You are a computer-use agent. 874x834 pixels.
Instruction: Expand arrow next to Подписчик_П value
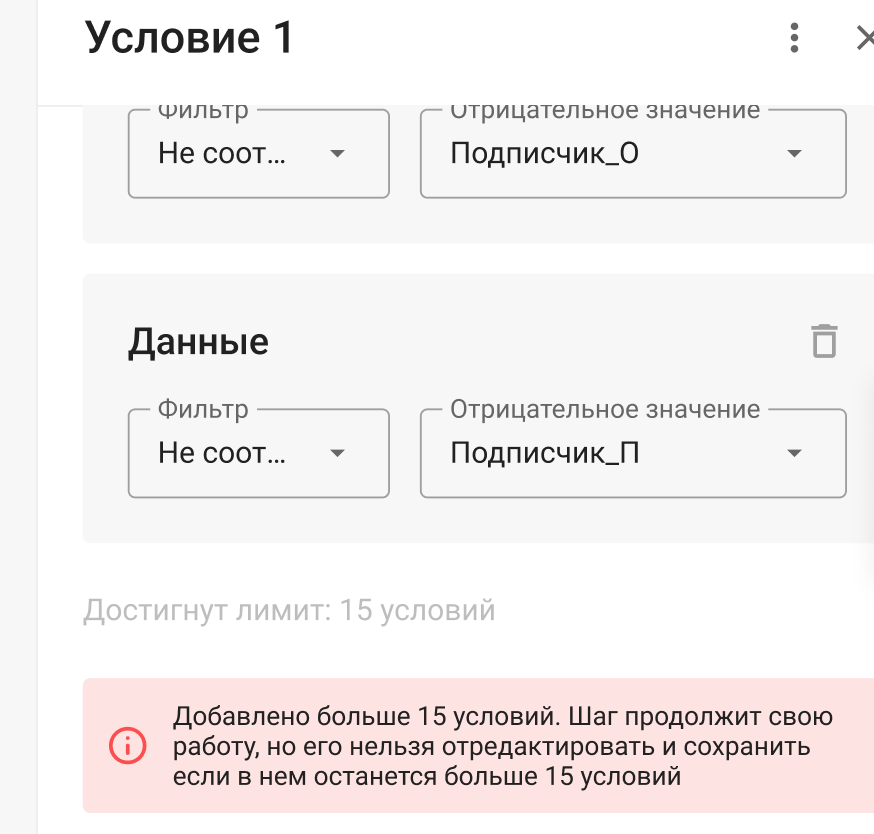pos(794,453)
